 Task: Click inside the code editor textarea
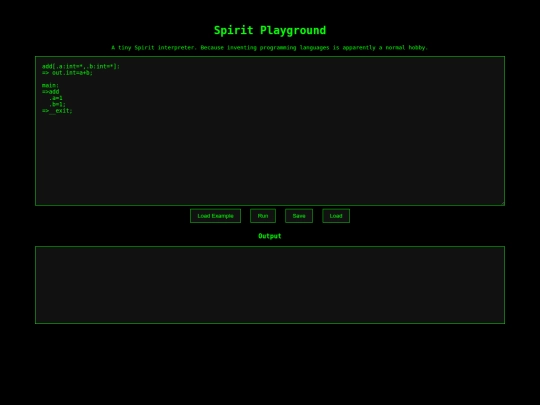point(270,131)
